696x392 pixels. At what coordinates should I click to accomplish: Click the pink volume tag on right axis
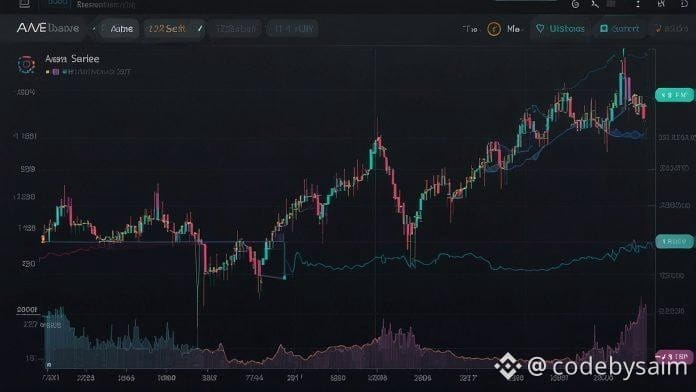674,356
